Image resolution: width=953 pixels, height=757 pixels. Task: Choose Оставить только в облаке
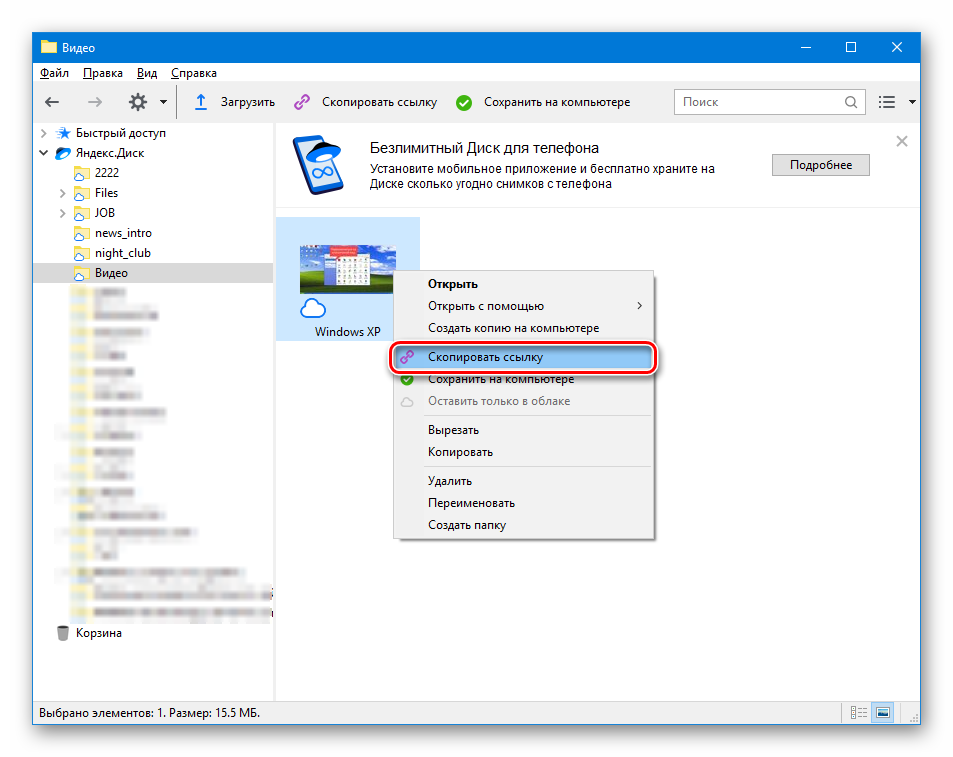pos(523,401)
